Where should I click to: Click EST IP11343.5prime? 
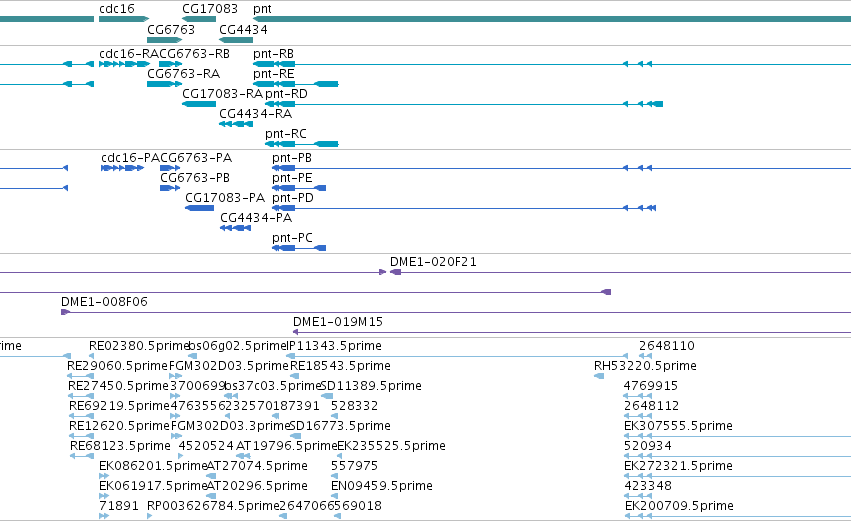pos(334,346)
